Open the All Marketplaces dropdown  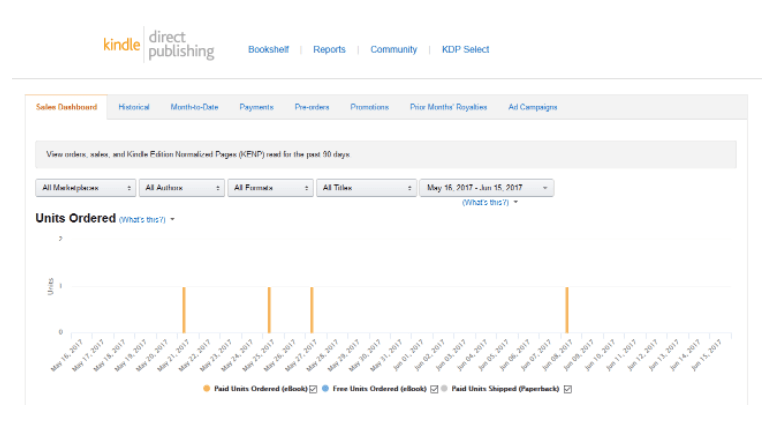[86, 188]
